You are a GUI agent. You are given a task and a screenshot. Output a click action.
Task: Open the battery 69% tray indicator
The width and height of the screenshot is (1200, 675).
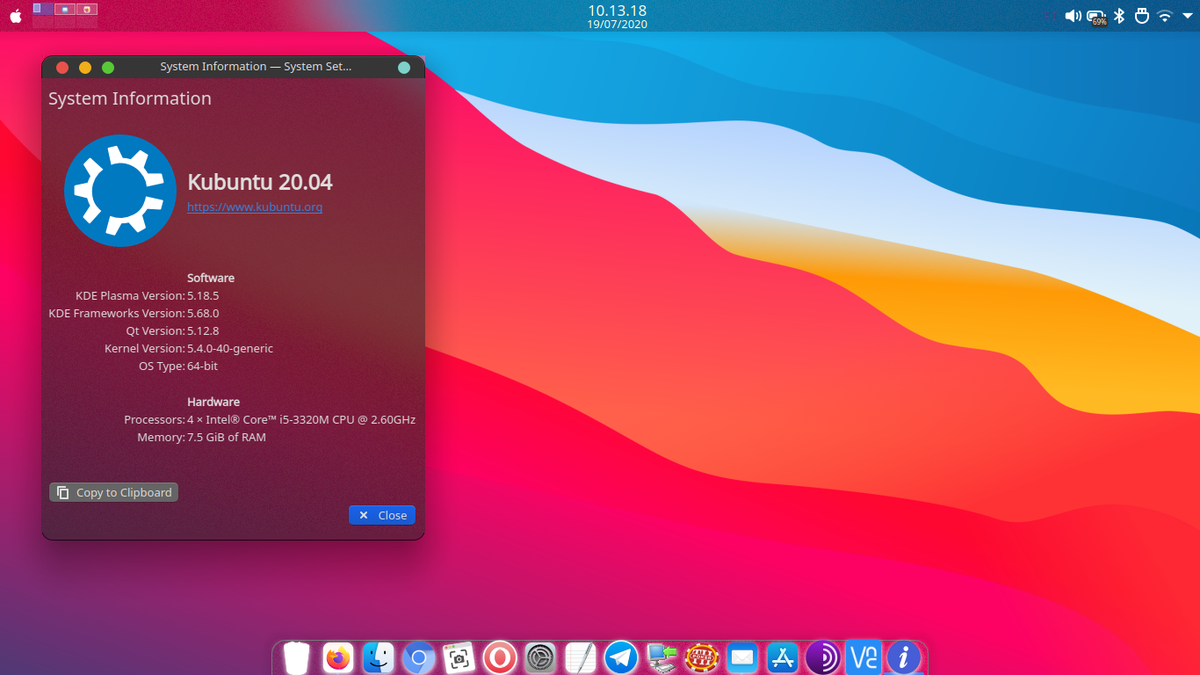pyautogui.click(x=1097, y=16)
